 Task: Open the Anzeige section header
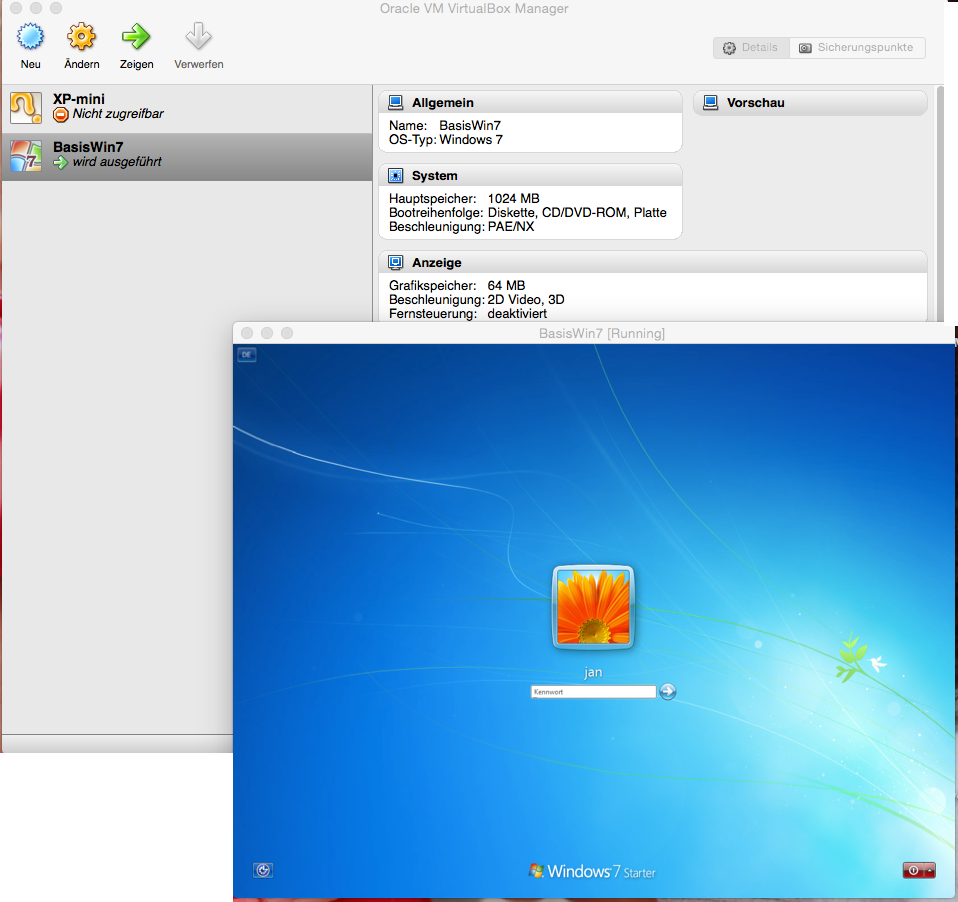click(653, 262)
